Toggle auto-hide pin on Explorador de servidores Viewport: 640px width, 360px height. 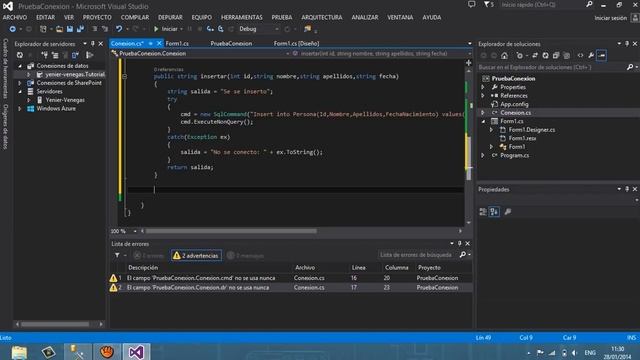point(93,44)
